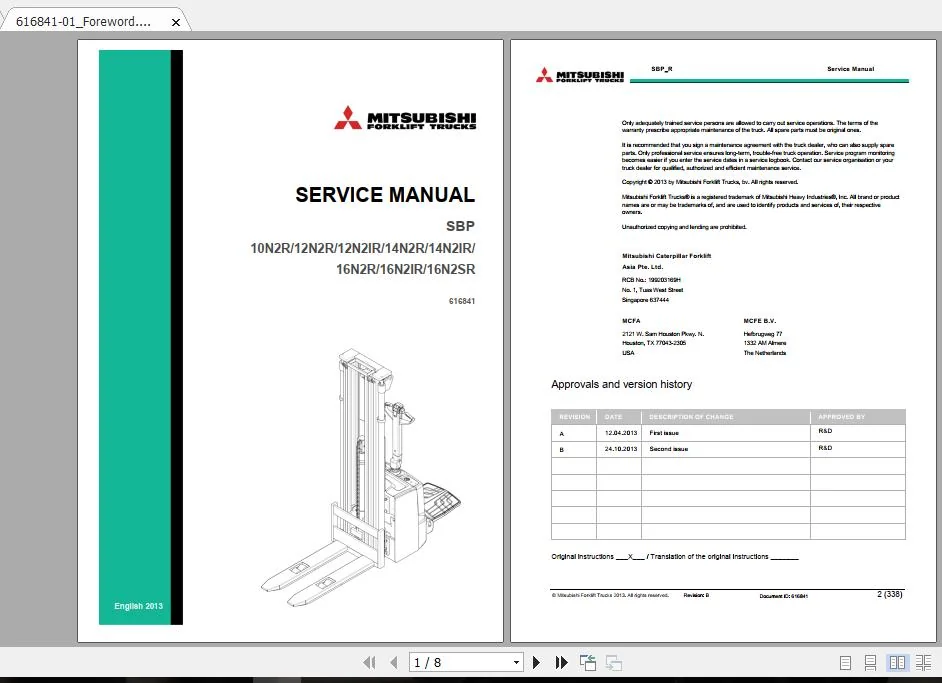Viewport: 942px width, 683px height.
Task: Click the 'Service Manual' header on page two
Action: tap(850, 69)
